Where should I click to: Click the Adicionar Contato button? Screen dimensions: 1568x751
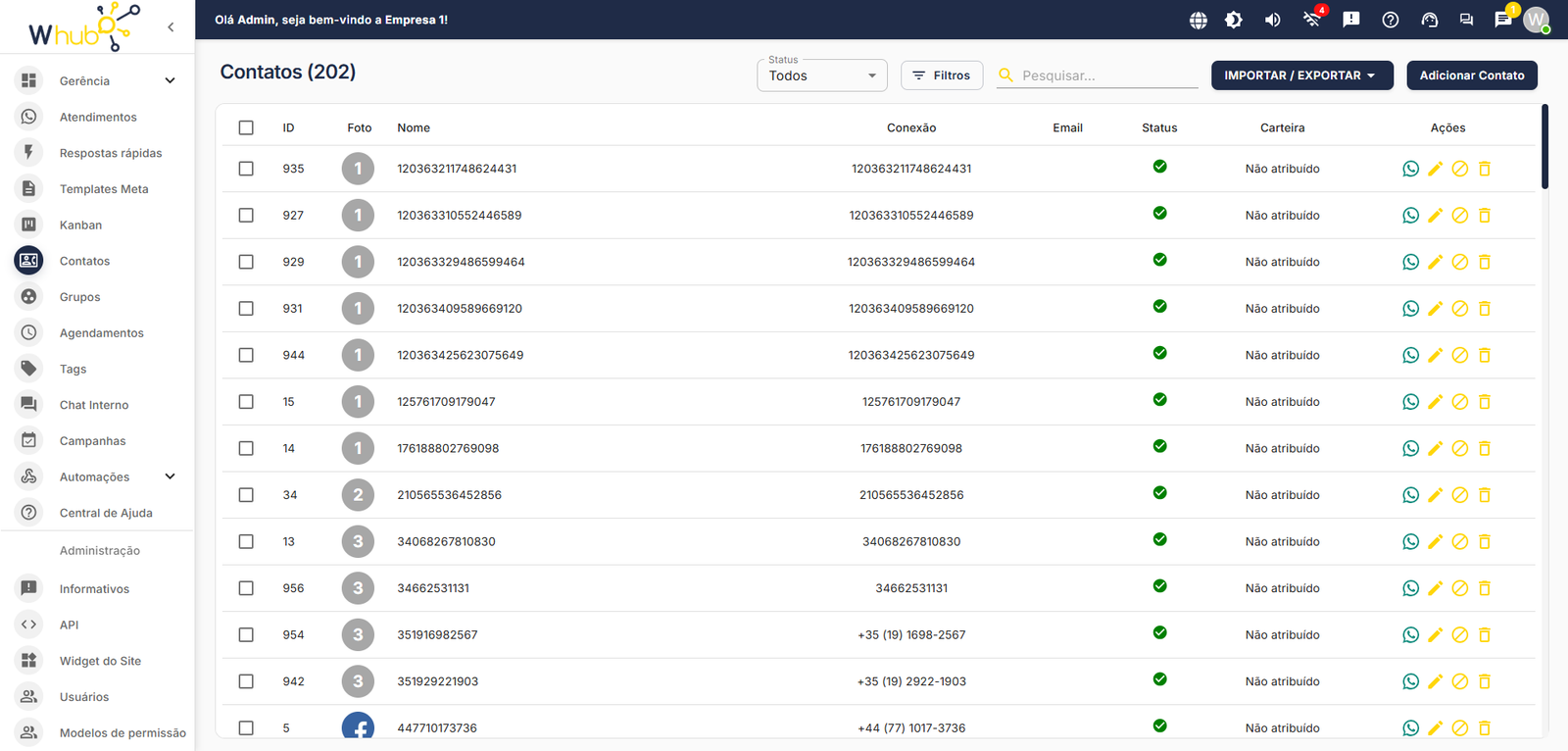1471,75
